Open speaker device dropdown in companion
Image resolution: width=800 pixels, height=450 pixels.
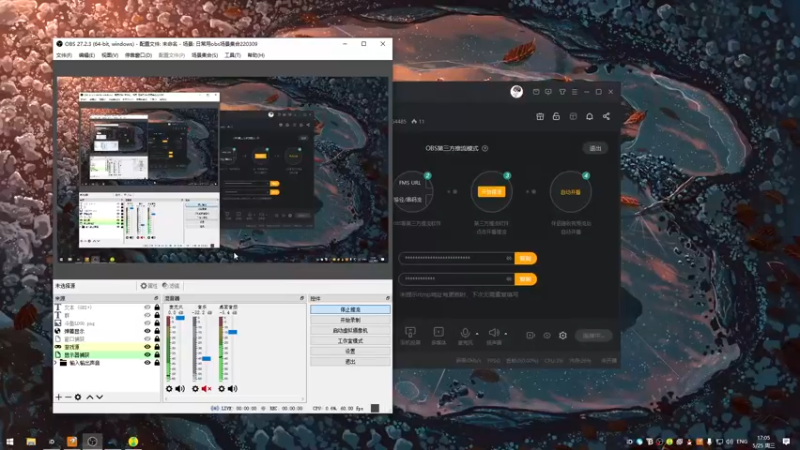pos(506,334)
